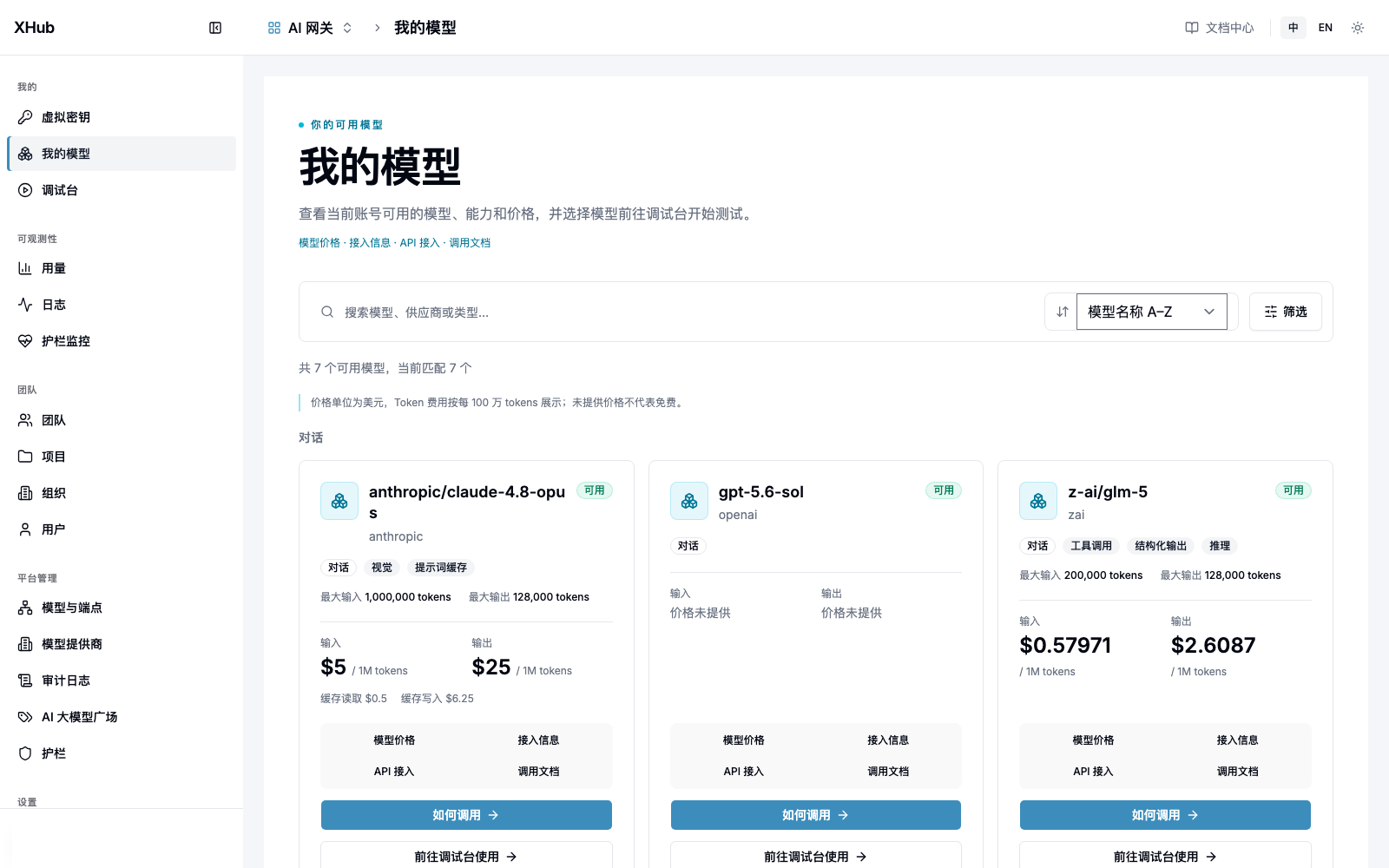Open 审计日志 in the sidebar
The image size is (1389, 868).
[x=122, y=681]
